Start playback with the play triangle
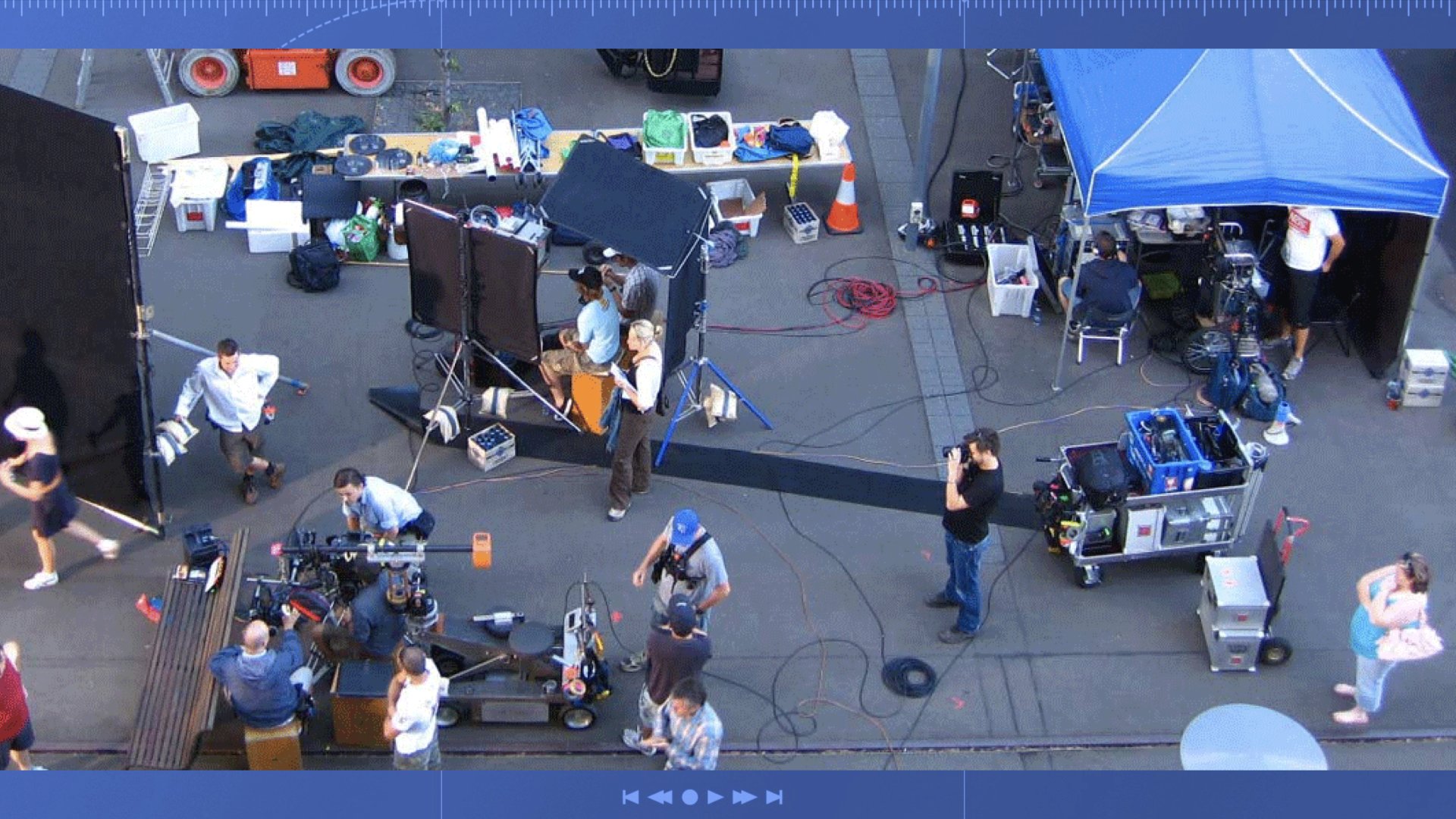The height and width of the screenshot is (819, 1456). 714,797
